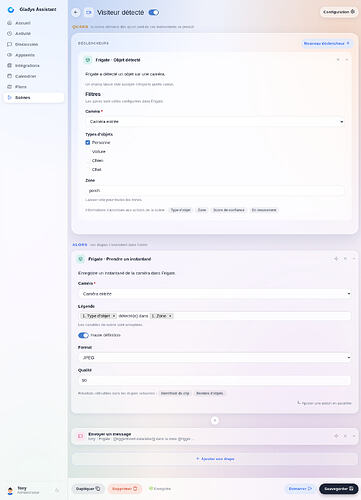The image size is (361, 500).
Task: Click the round plus button between the two steps
Action: point(215,420)
